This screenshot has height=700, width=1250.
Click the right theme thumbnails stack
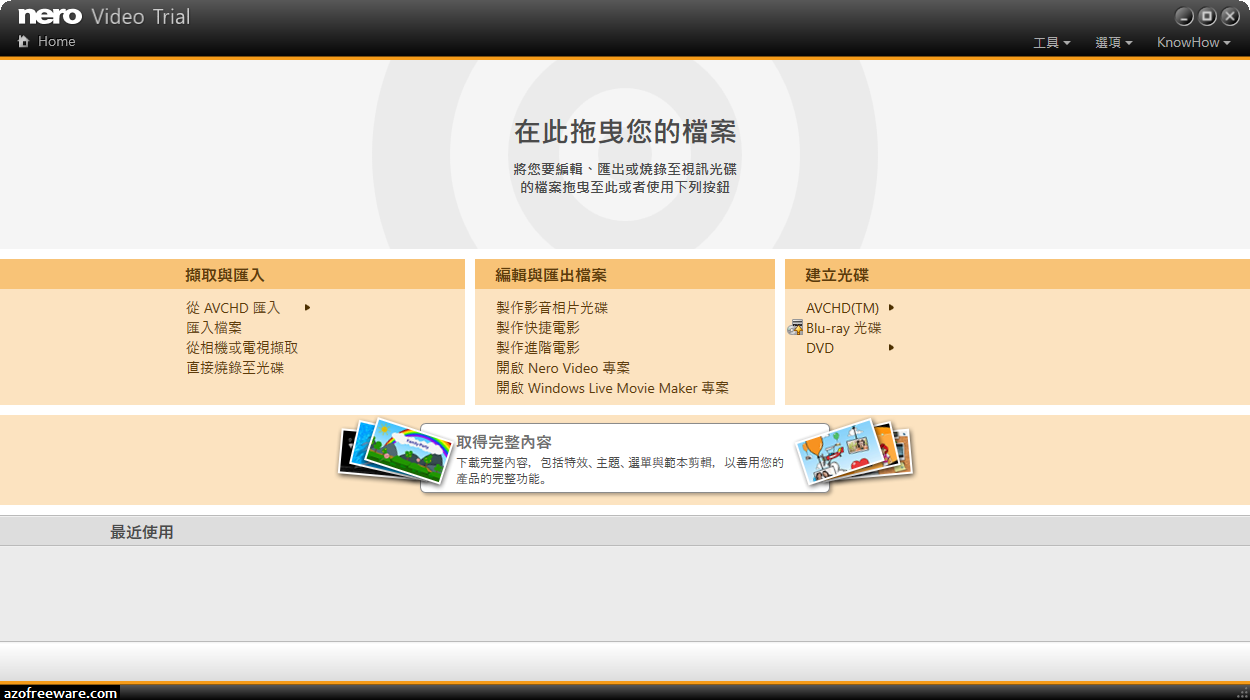pyautogui.click(x=855, y=450)
